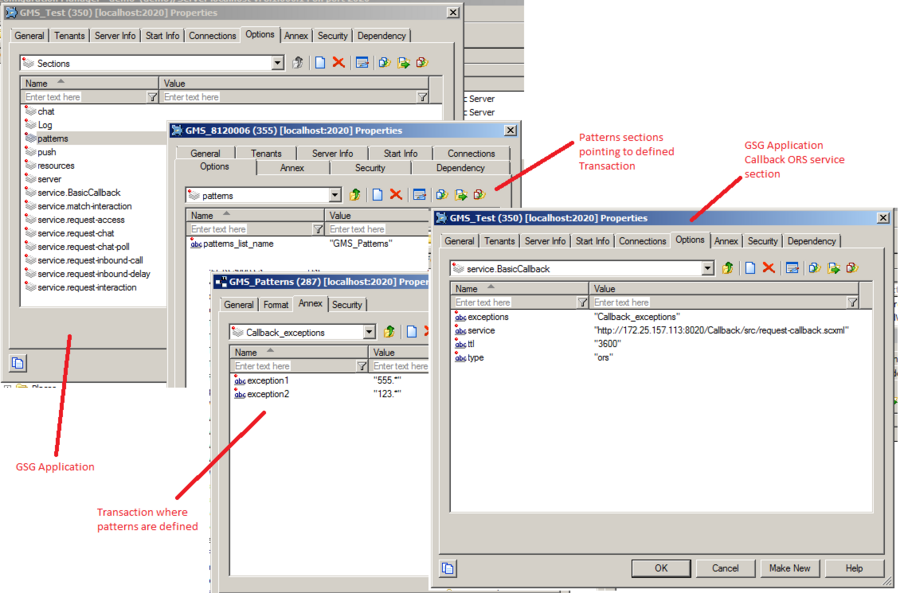Screen dimensions: 900x593
Task: Click the properties edit icon in service.BasicCallback toolbar
Action: 792,268
